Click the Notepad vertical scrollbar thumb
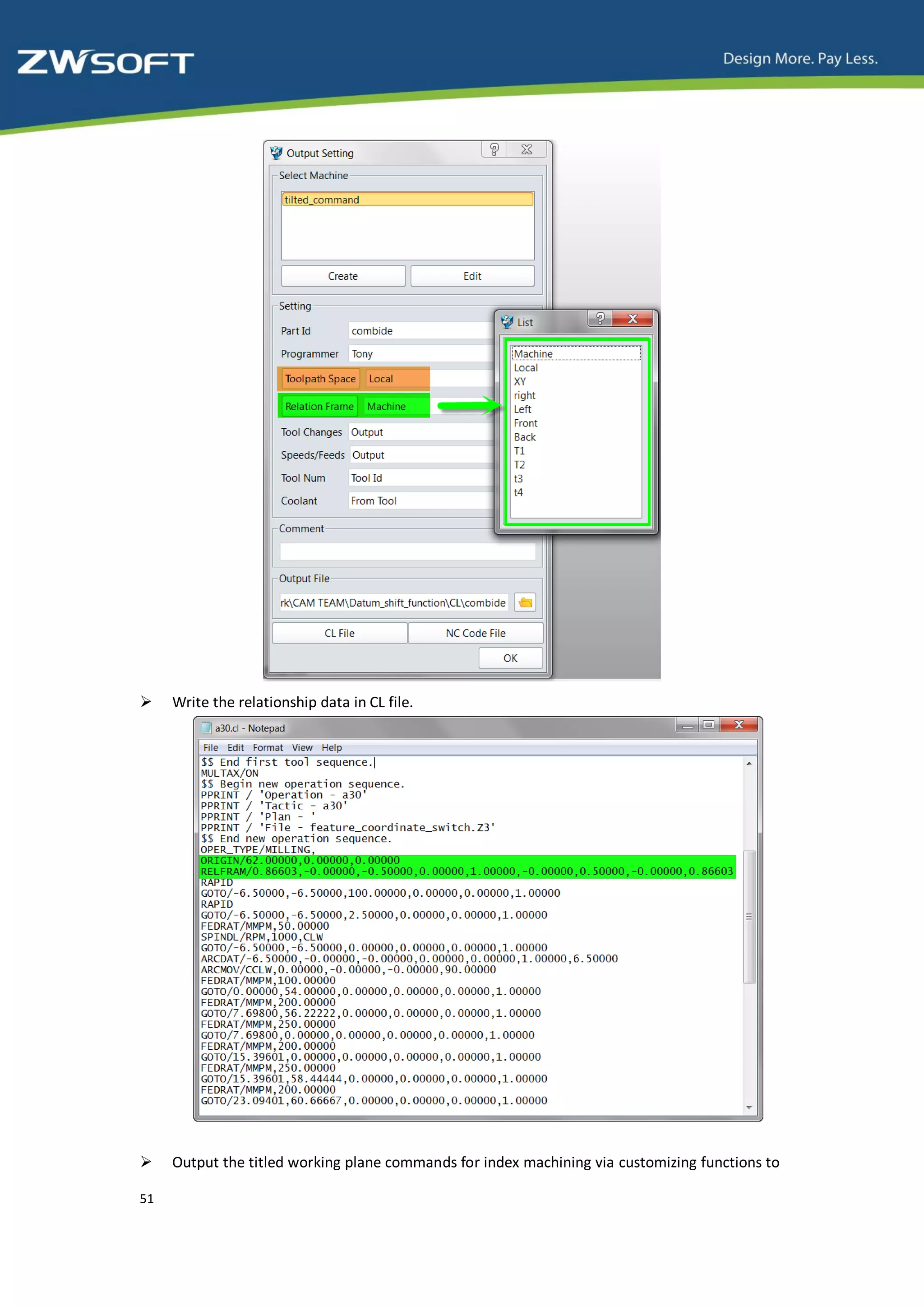 tap(749, 917)
